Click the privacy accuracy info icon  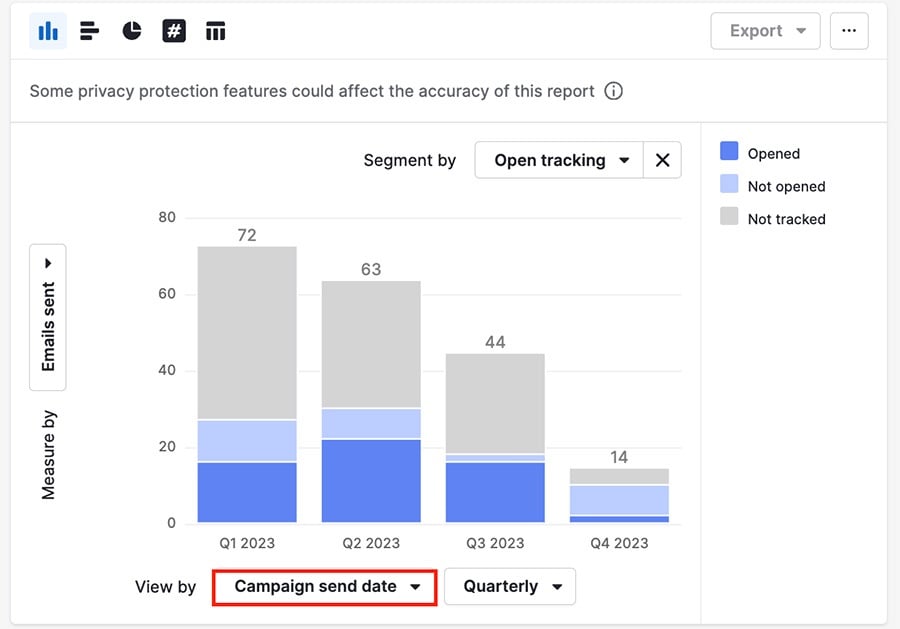[613, 91]
